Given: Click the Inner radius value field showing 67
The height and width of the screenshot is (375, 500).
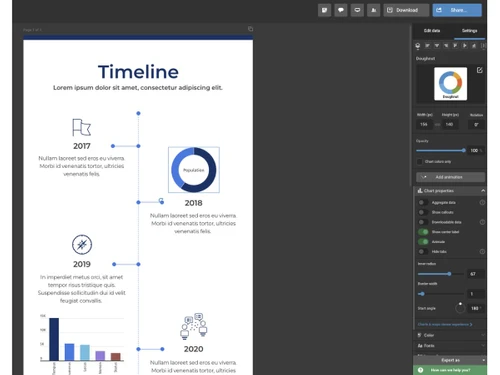Looking at the screenshot, I should tap(476, 274).
